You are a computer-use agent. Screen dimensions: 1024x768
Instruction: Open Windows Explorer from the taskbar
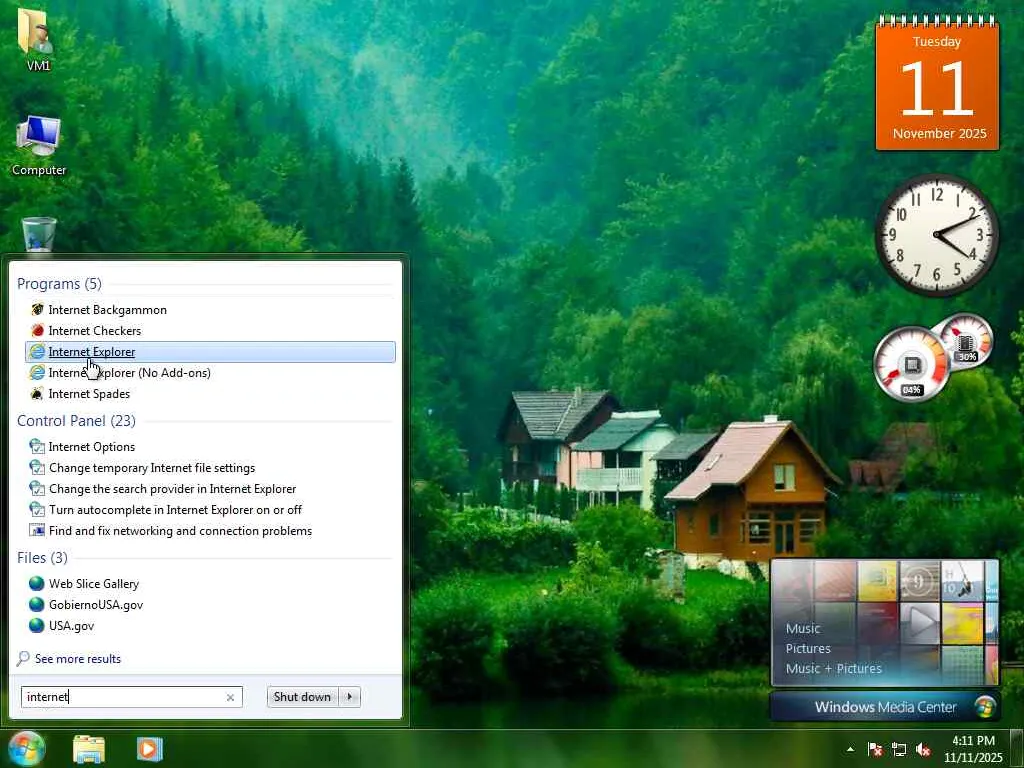[x=89, y=749]
